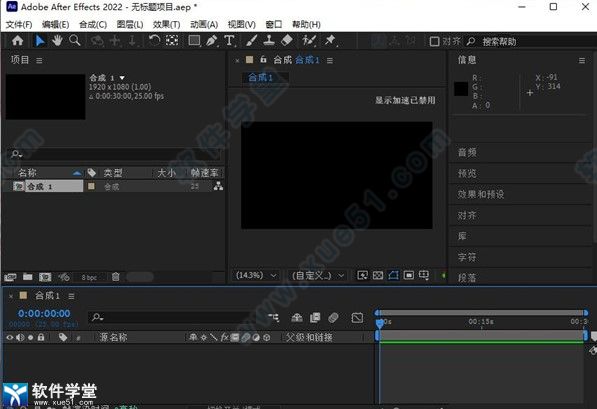Screen dimensions: 597x409
Task: Select the Puppet Pin tool
Action: pyautogui.click(x=330, y=40)
